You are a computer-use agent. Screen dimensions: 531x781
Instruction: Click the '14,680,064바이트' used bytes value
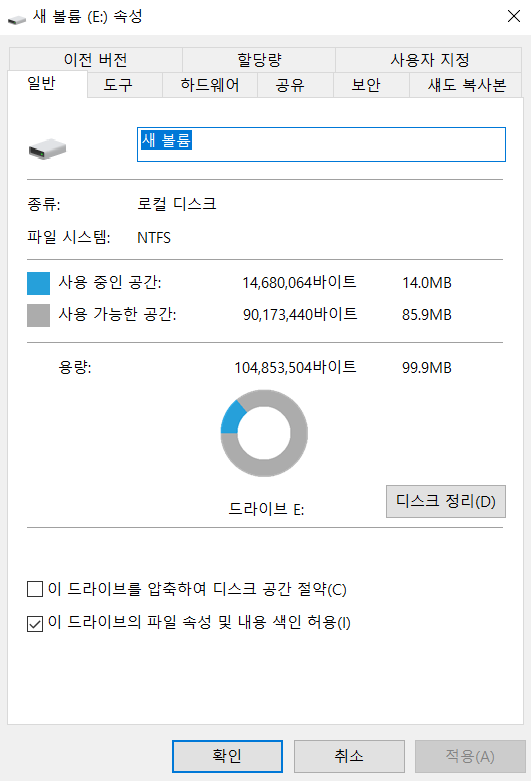299,282
